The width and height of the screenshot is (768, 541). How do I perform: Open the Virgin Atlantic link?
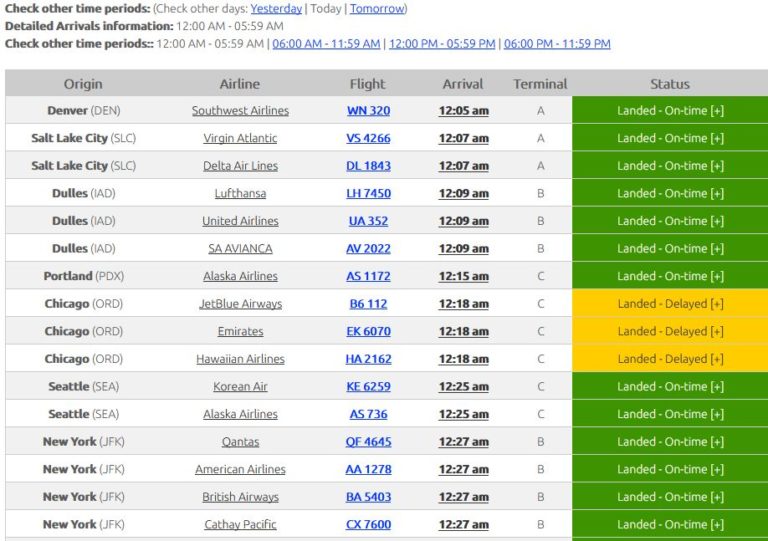point(240,138)
